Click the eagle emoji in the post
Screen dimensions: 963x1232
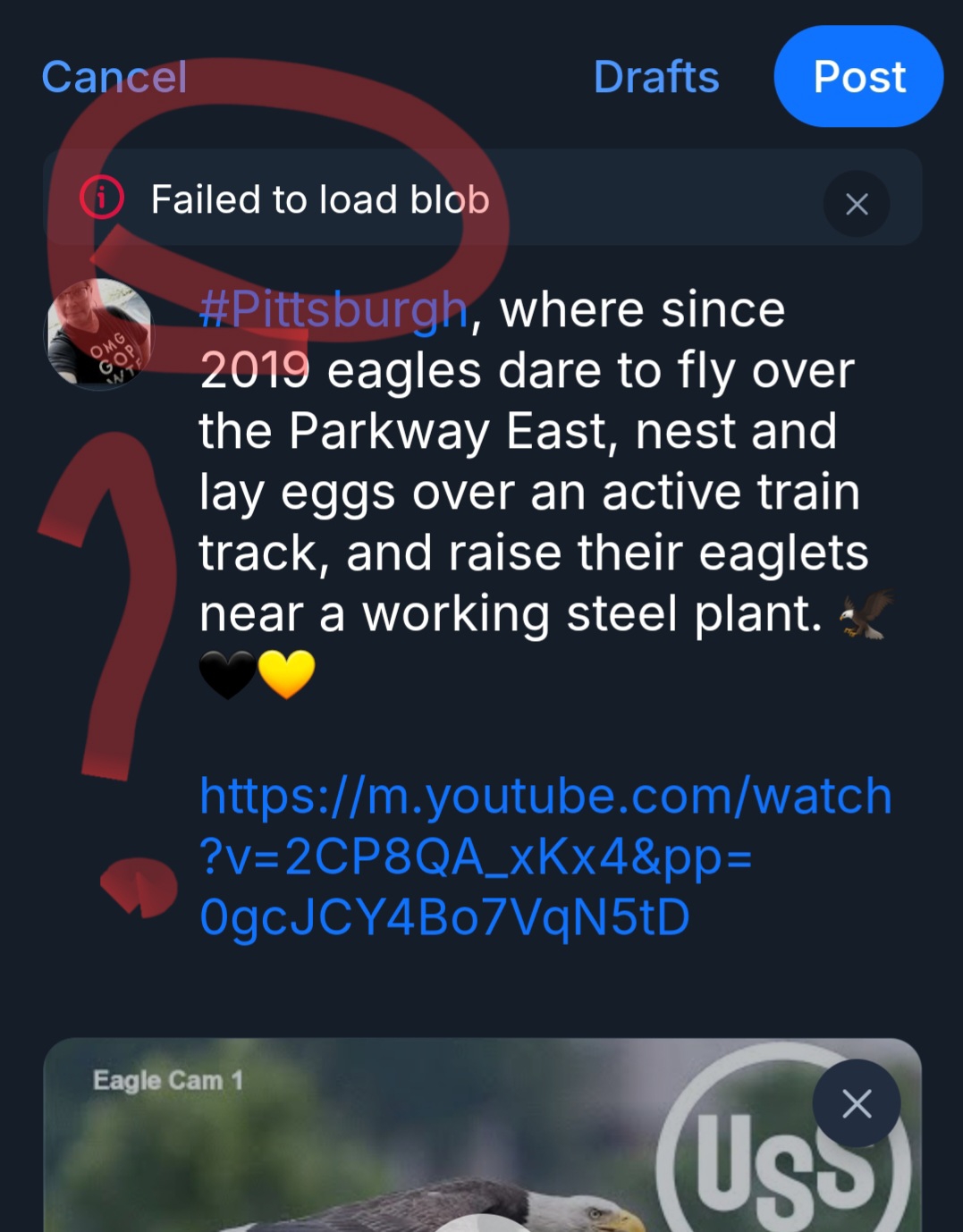click(x=867, y=614)
